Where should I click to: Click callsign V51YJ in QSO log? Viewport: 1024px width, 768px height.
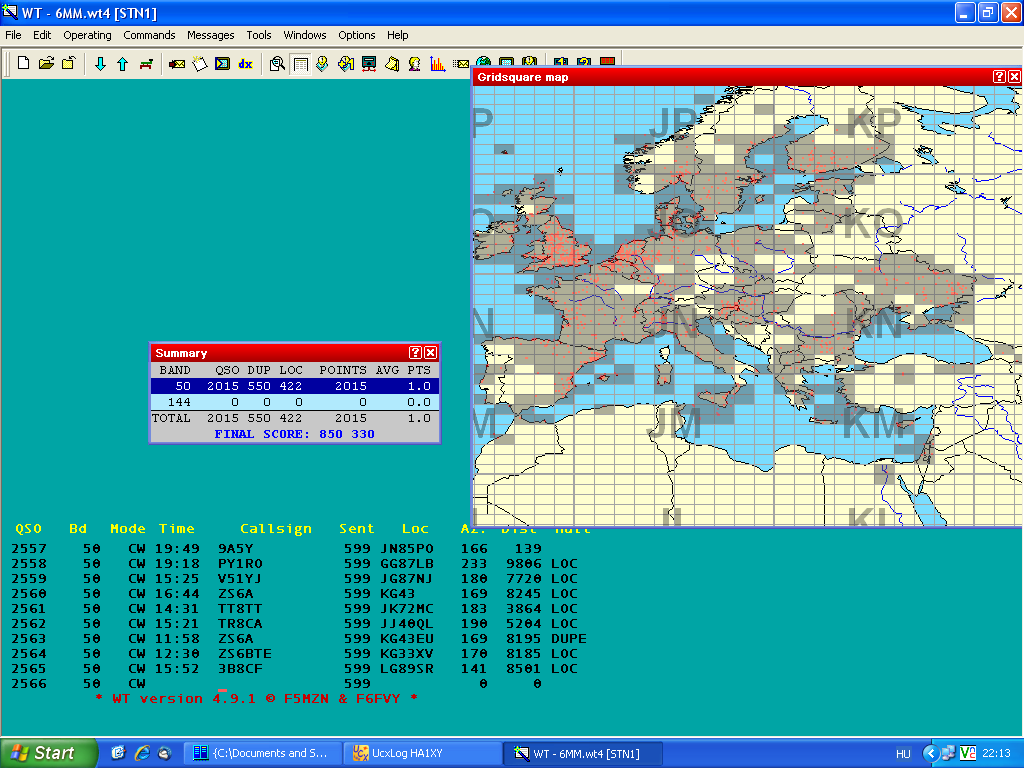240,579
